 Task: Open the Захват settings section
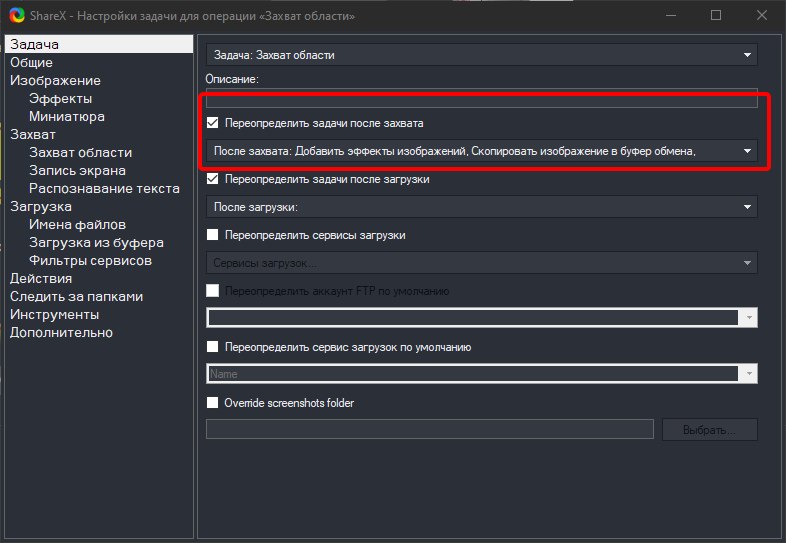coord(33,134)
